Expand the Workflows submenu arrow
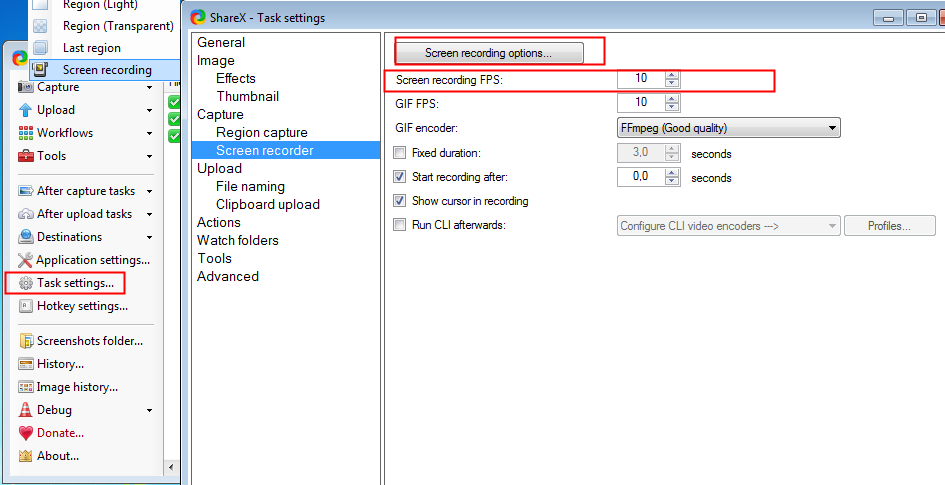Viewport: 945px width, 485px height. [149, 134]
